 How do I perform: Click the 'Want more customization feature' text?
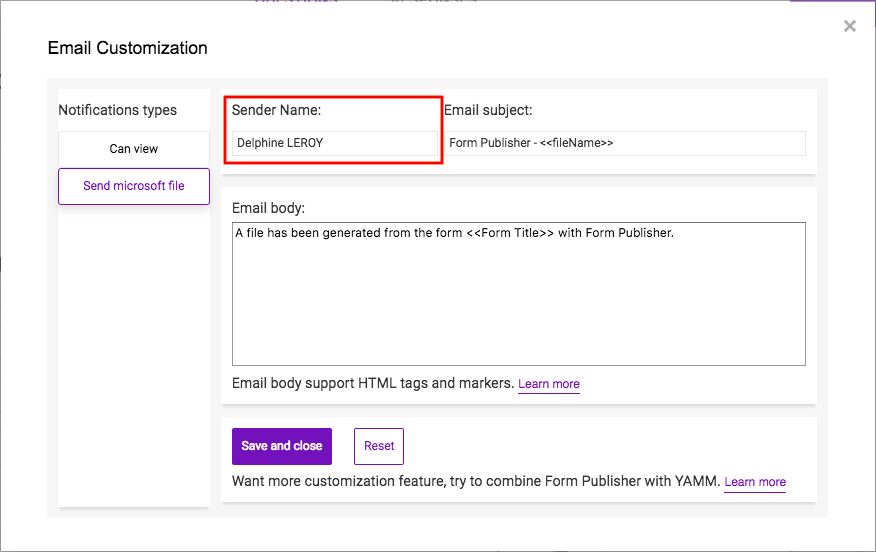coord(476,481)
